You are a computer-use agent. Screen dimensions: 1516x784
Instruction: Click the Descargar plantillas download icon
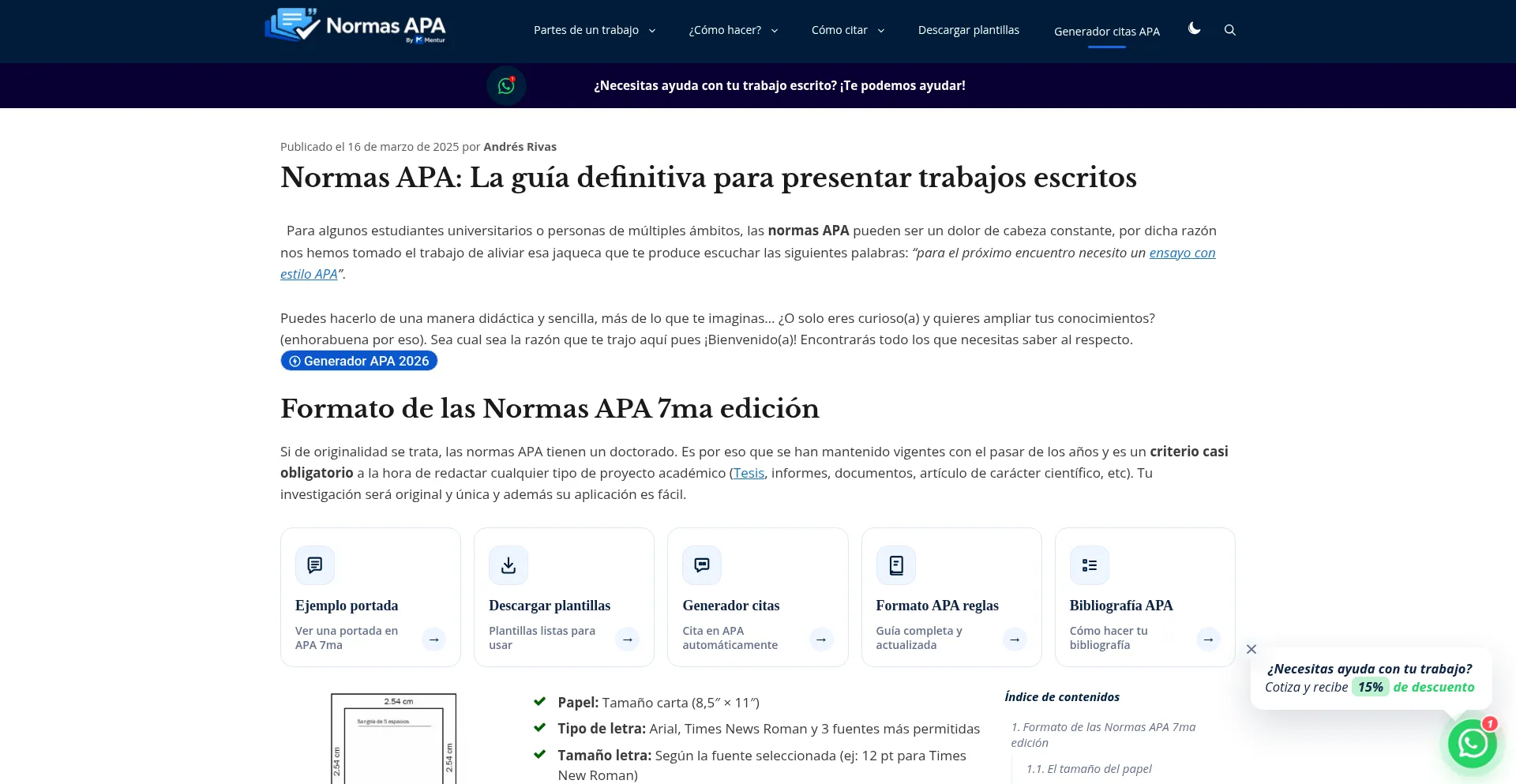pos(508,565)
